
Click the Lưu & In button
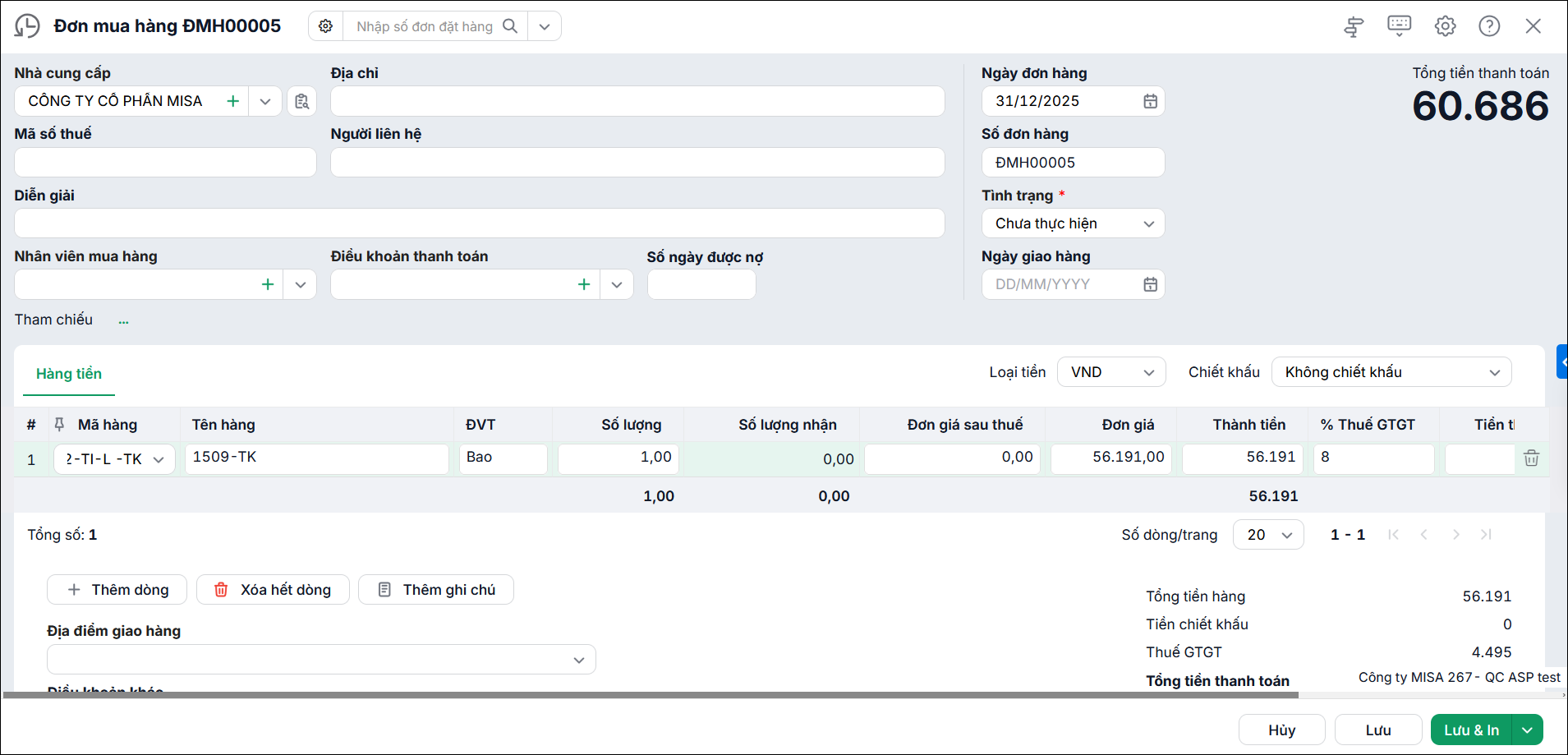(1471, 730)
